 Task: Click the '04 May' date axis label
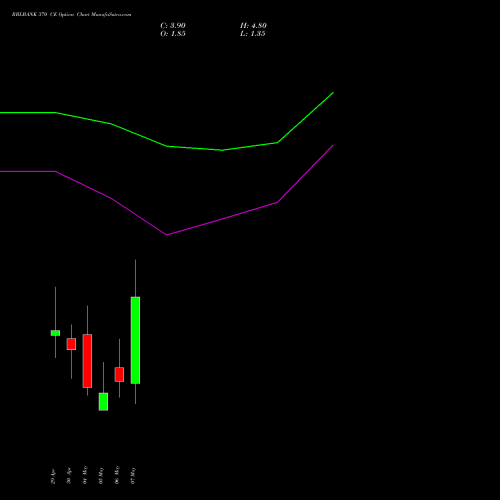click(x=85, y=475)
